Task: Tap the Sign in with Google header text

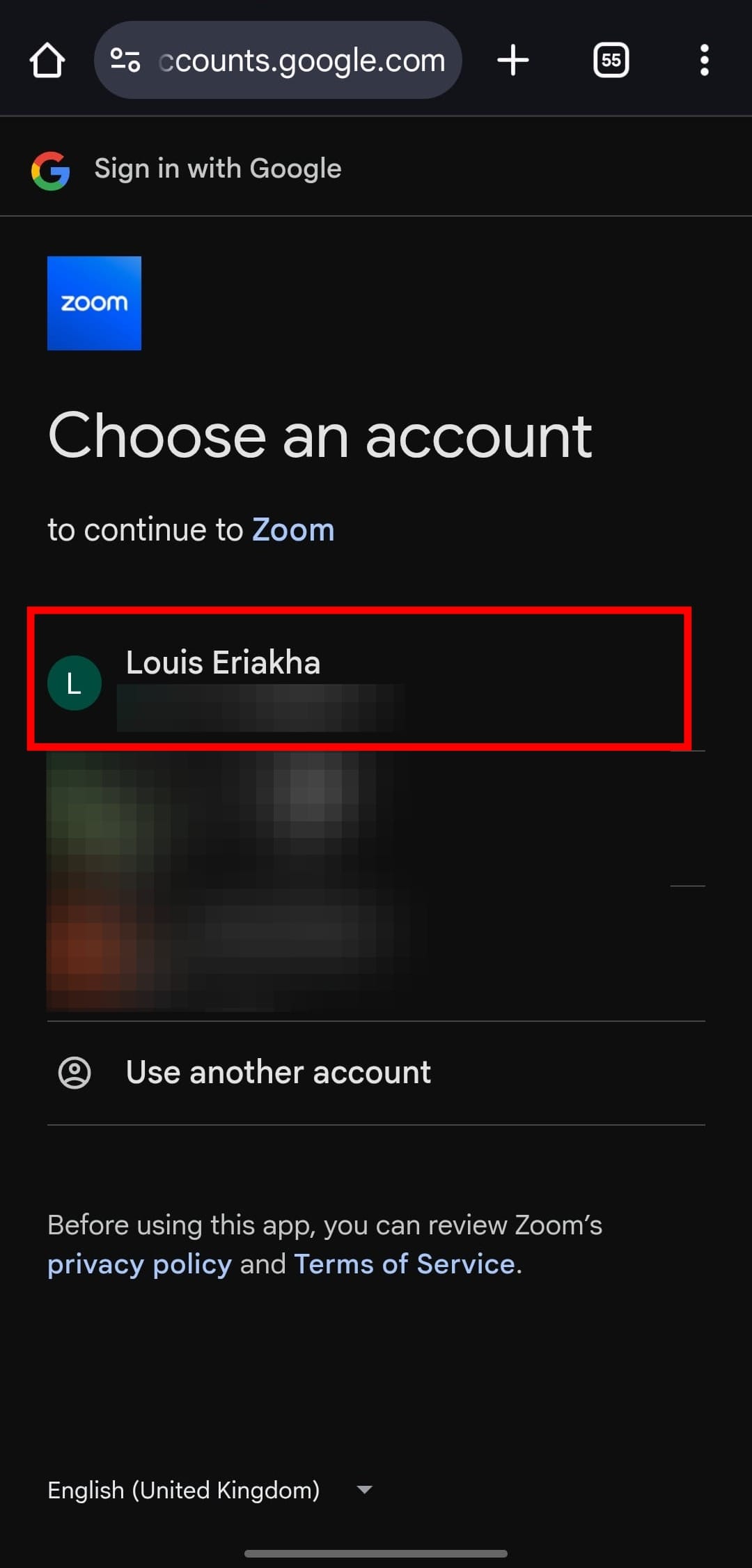Action: (x=218, y=169)
